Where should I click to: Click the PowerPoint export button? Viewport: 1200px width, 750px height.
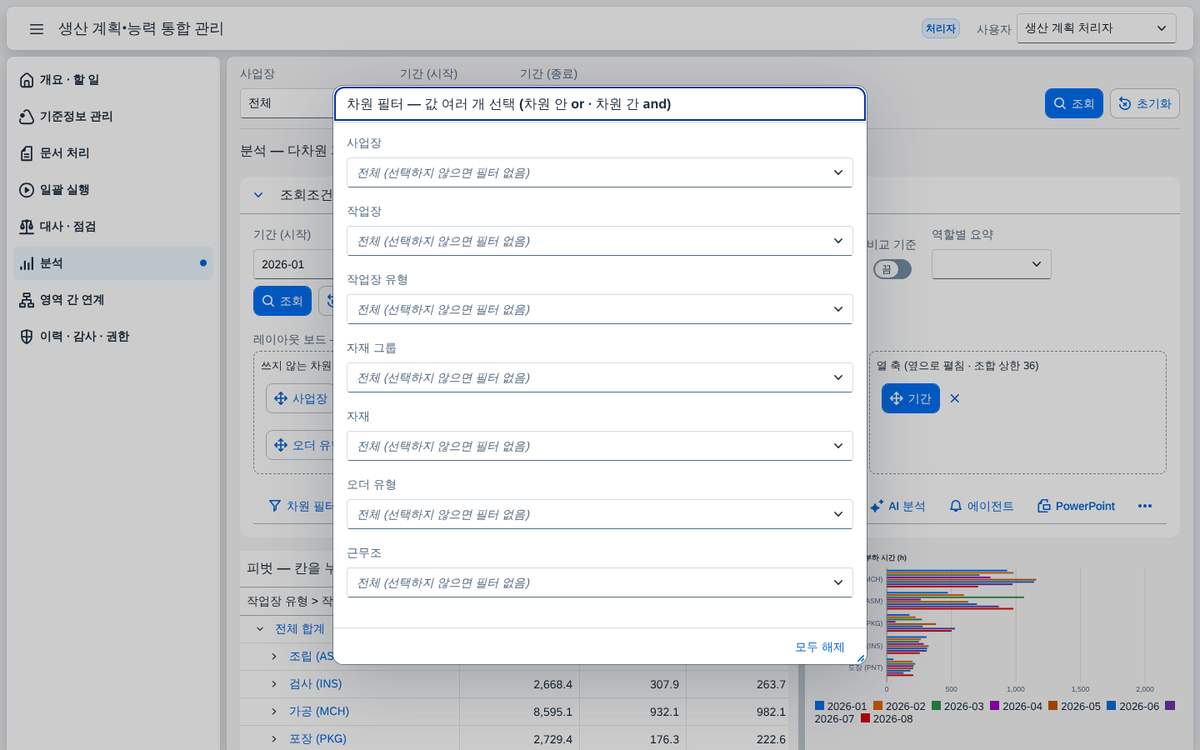tap(1076, 507)
